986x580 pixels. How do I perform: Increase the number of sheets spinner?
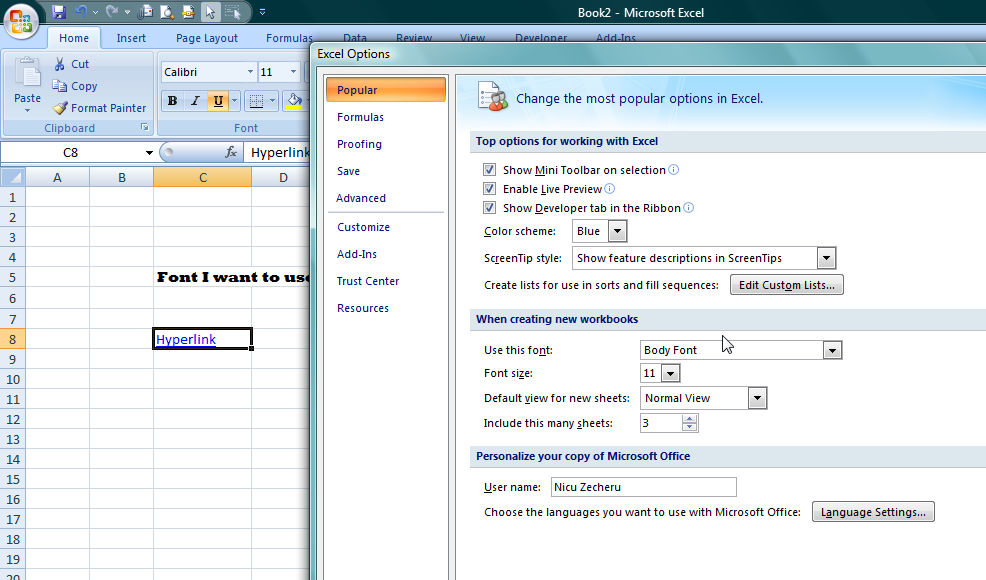pos(690,418)
